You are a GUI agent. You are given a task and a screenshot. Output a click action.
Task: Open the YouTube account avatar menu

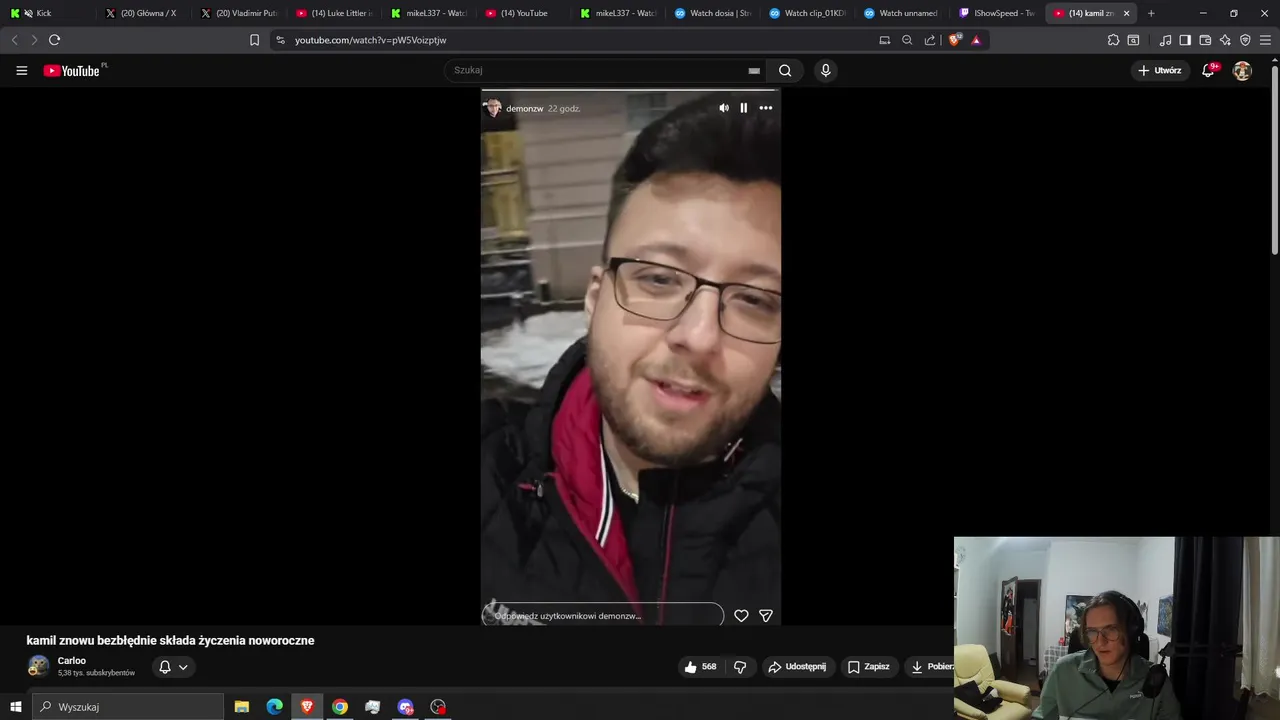(1242, 71)
